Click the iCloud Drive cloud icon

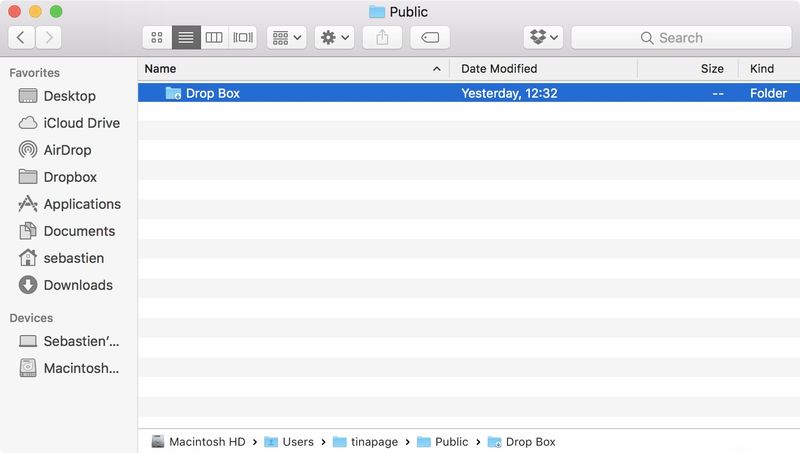point(28,123)
